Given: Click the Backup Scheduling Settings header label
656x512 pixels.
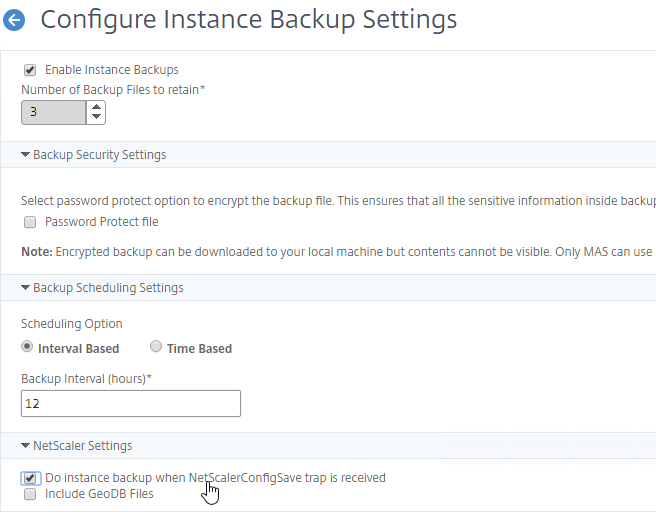Looking at the screenshot, I should click(x=108, y=288).
